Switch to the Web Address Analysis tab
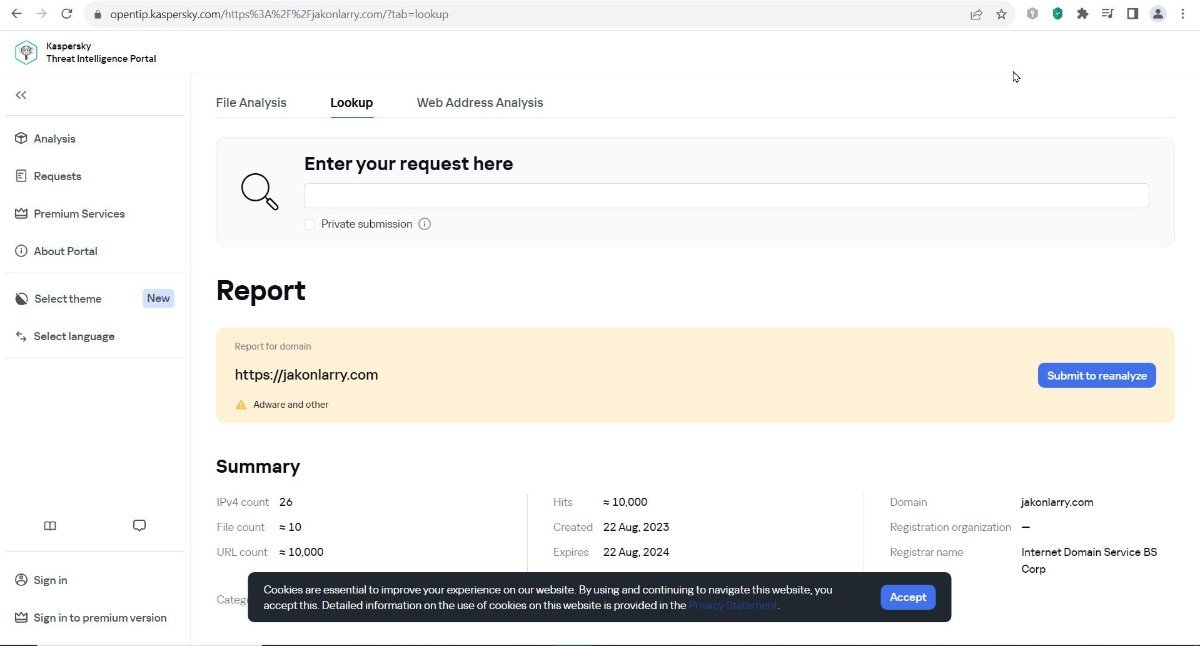Viewport: 1200px width, 646px height. pyautogui.click(x=480, y=103)
